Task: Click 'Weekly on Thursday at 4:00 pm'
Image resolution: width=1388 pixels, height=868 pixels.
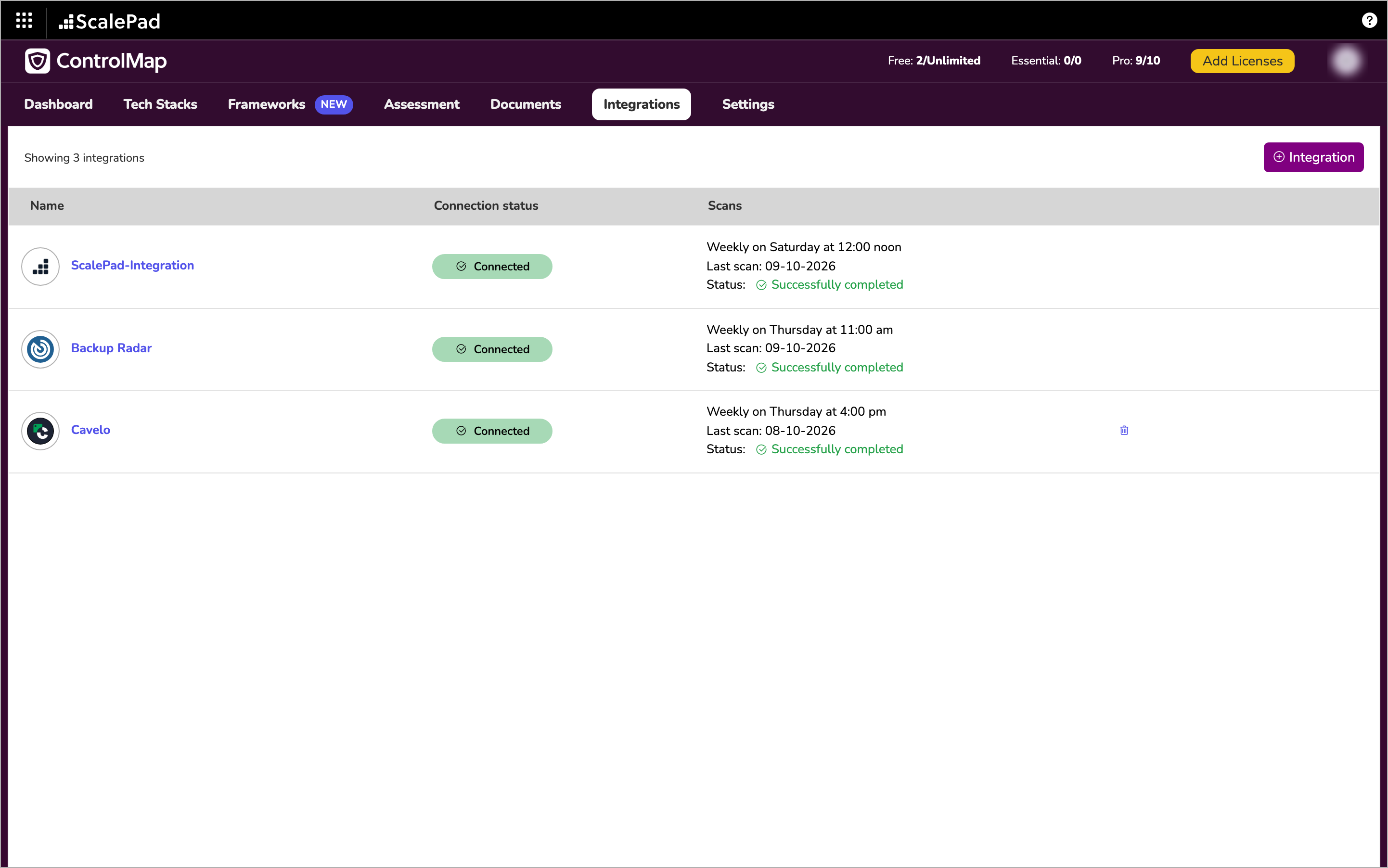Action: [x=796, y=411]
